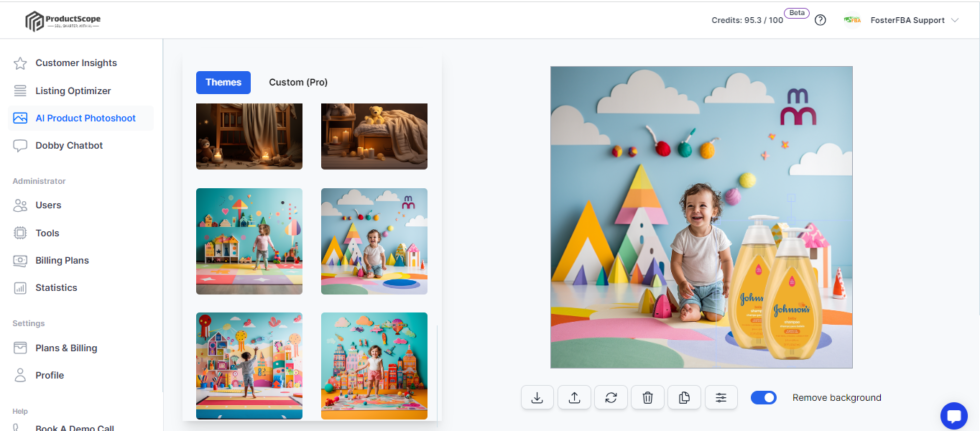
Task: Click the Billing Plans icon
Action: [20, 260]
